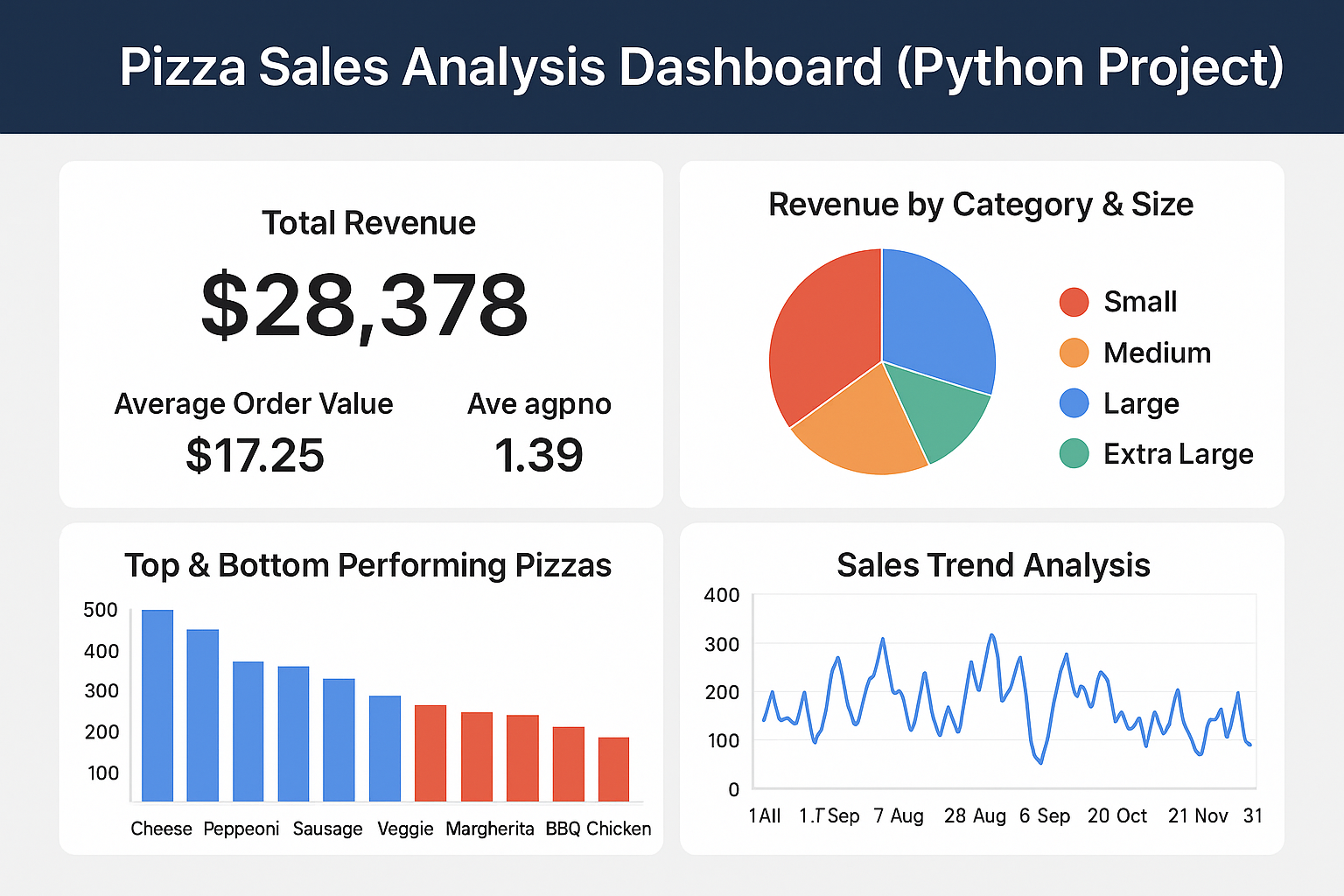This screenshot has height=896, width=1344.
Task: Click the 1.39 value
Action: 538,455
